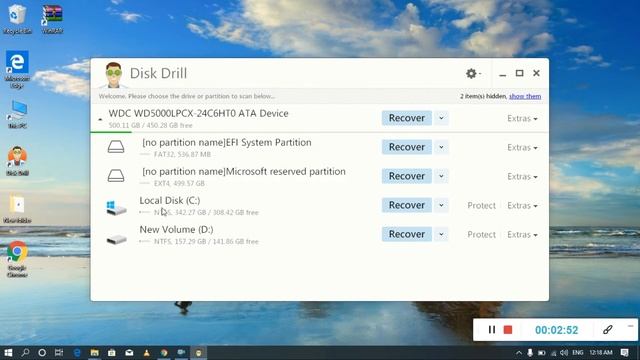The height and width of the screenshot is (360, 640).
Task: Open the Windows Start menu
Action: pyautogui.click(x=8, y=353)
